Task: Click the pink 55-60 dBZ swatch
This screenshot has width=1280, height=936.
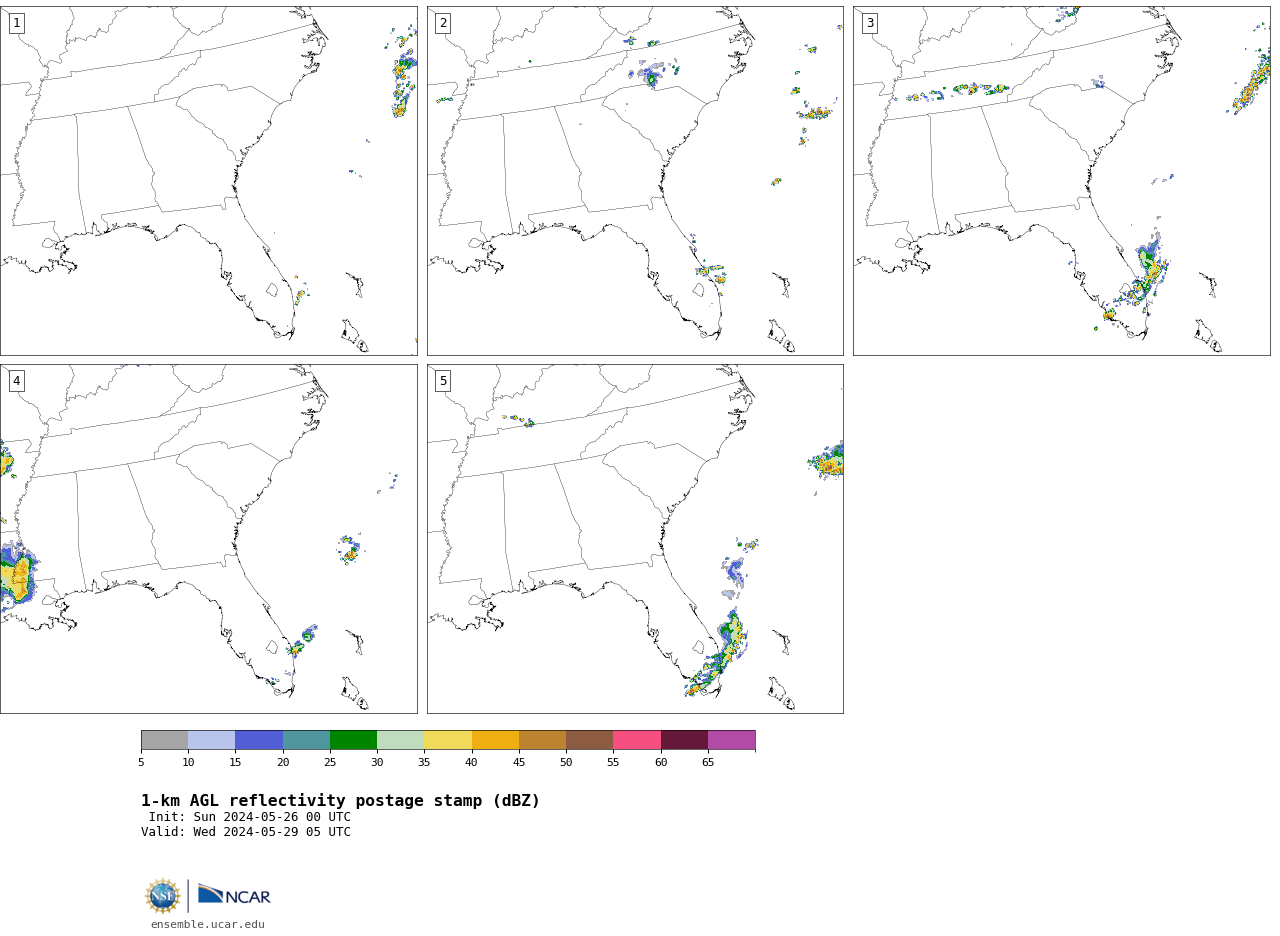Action: (637, 740)
